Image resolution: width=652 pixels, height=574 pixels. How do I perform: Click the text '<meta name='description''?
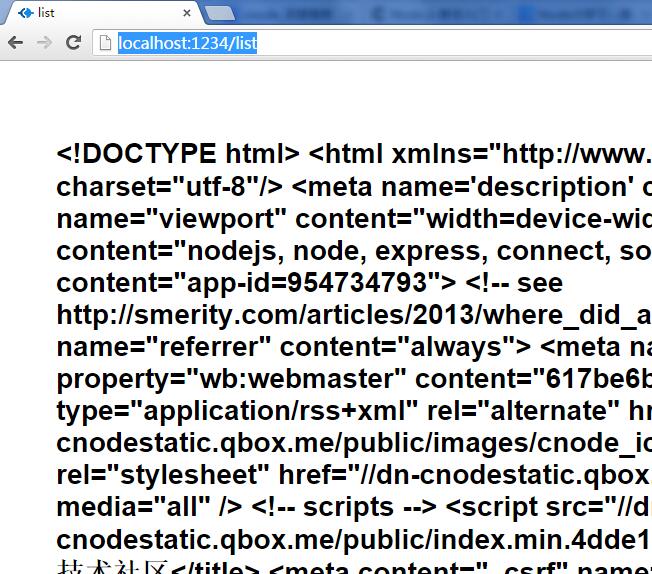point(463,187)
